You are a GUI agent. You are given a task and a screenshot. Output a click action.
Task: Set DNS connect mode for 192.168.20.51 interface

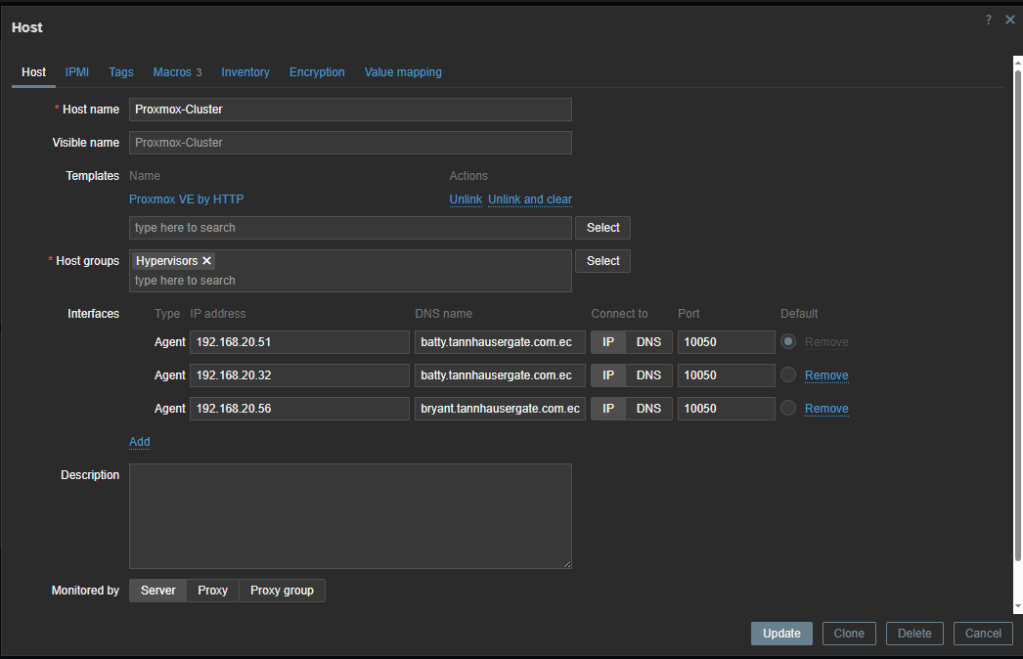coord(648,342)
